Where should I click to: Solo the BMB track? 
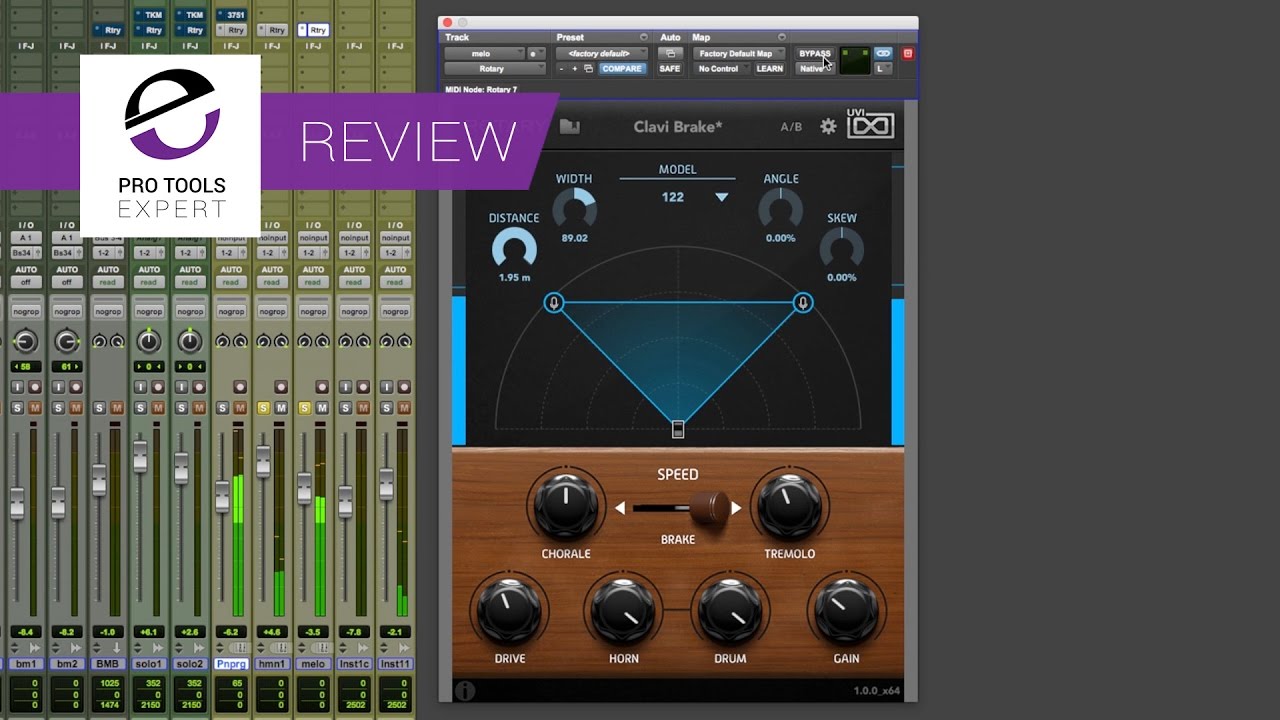tap(100, 408)
